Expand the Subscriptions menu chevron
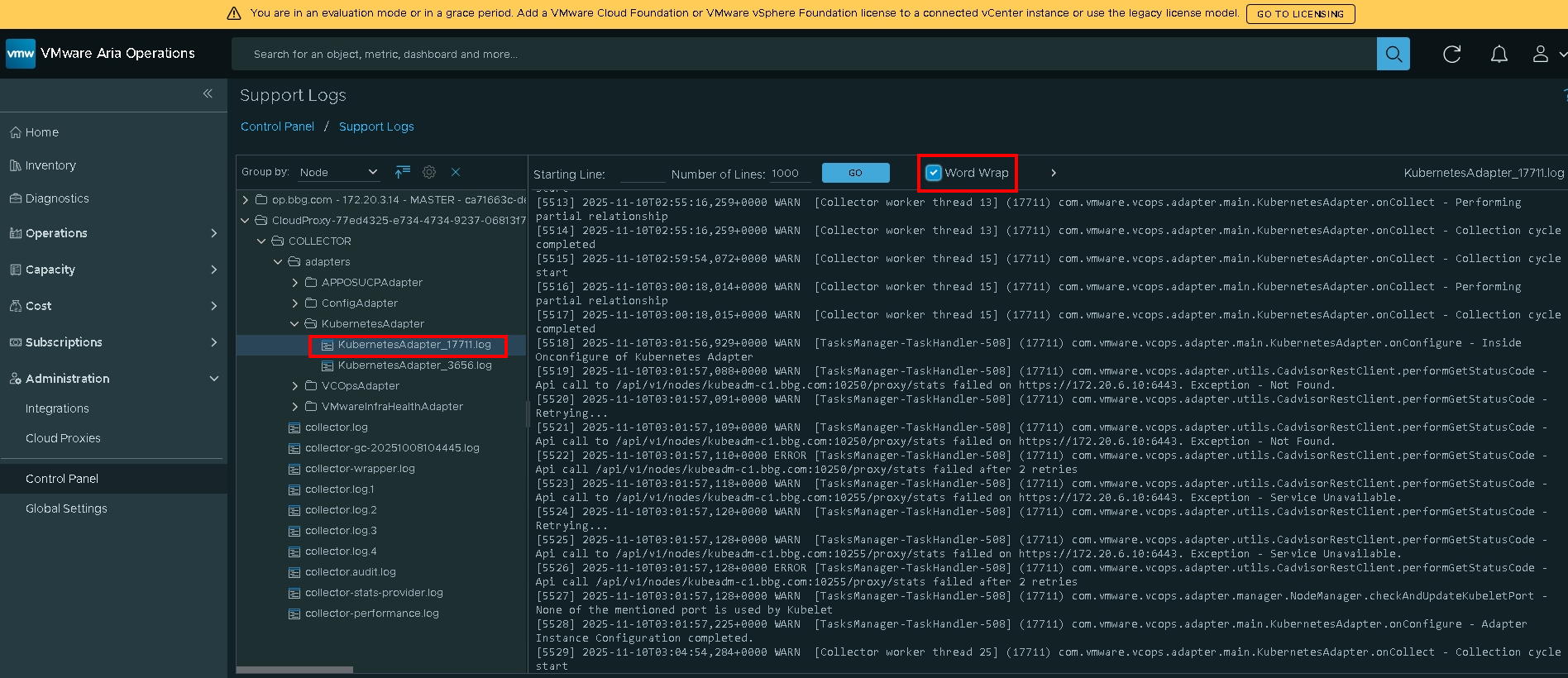1568x678 pixels. 214,342
